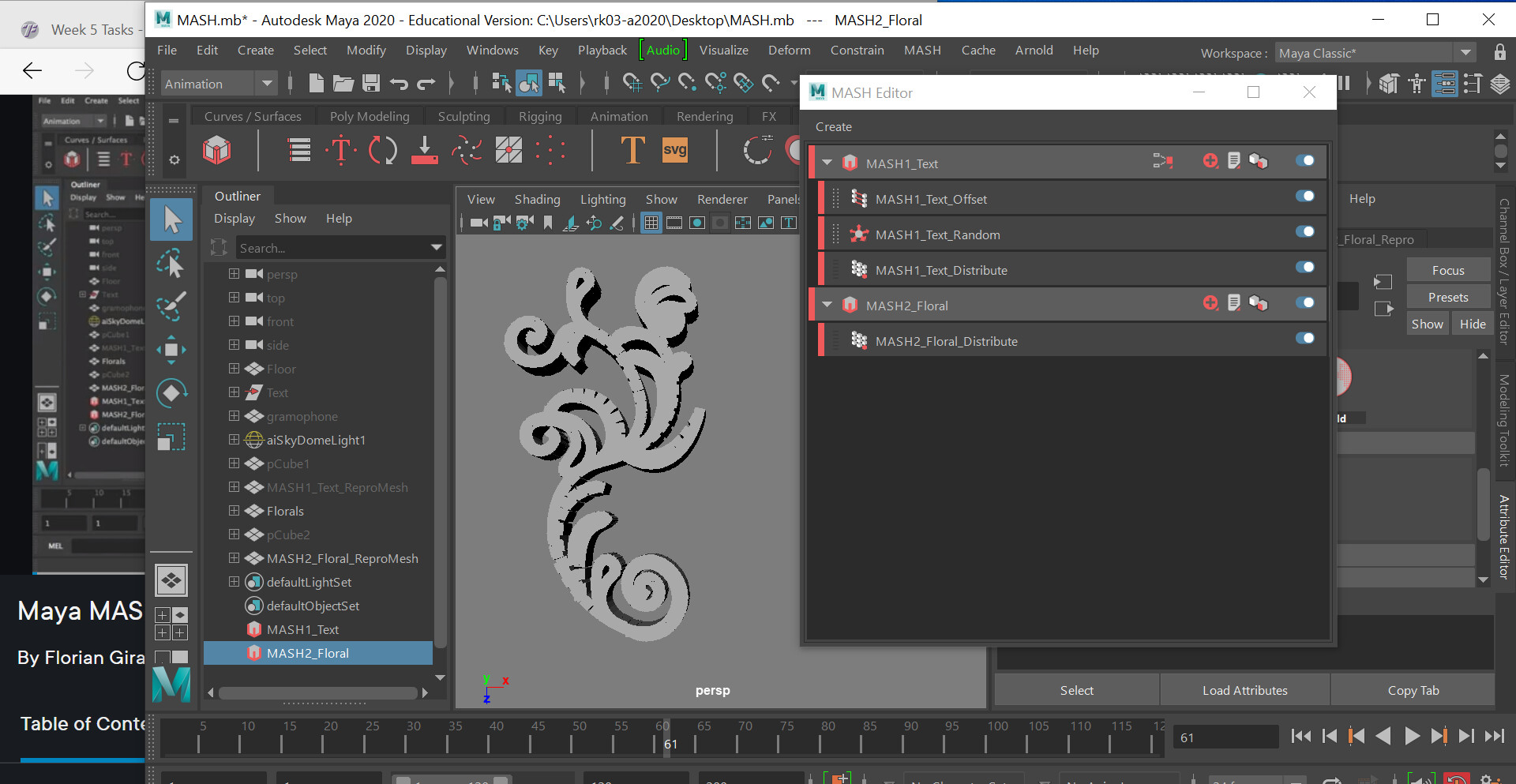
Task: Click the Save scene icon in toolbar
Action: tap(371, 83)
